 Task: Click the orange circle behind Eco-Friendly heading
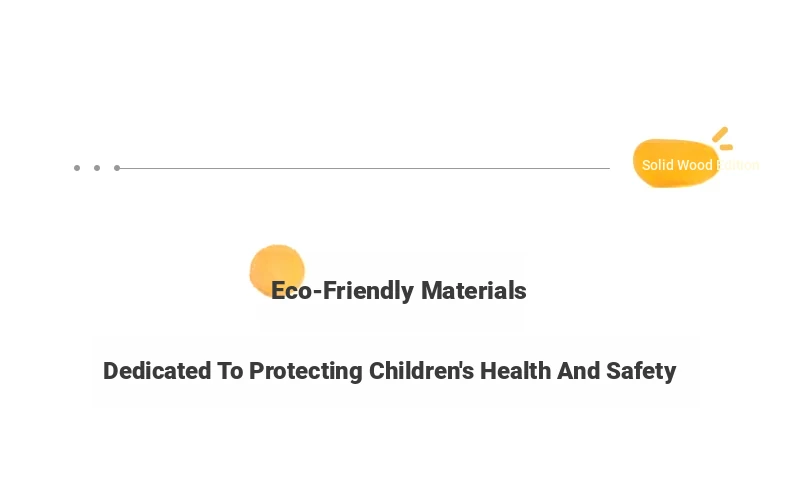point(277,271)
